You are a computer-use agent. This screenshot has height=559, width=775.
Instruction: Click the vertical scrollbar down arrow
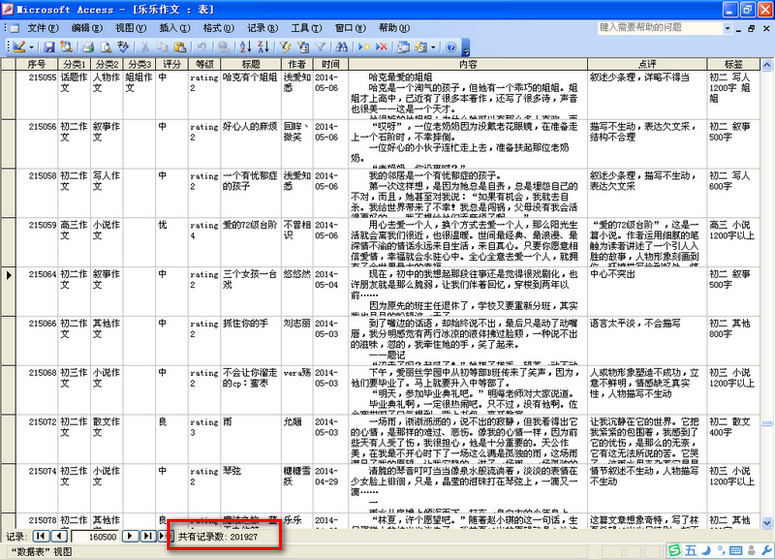pos(767,522)
